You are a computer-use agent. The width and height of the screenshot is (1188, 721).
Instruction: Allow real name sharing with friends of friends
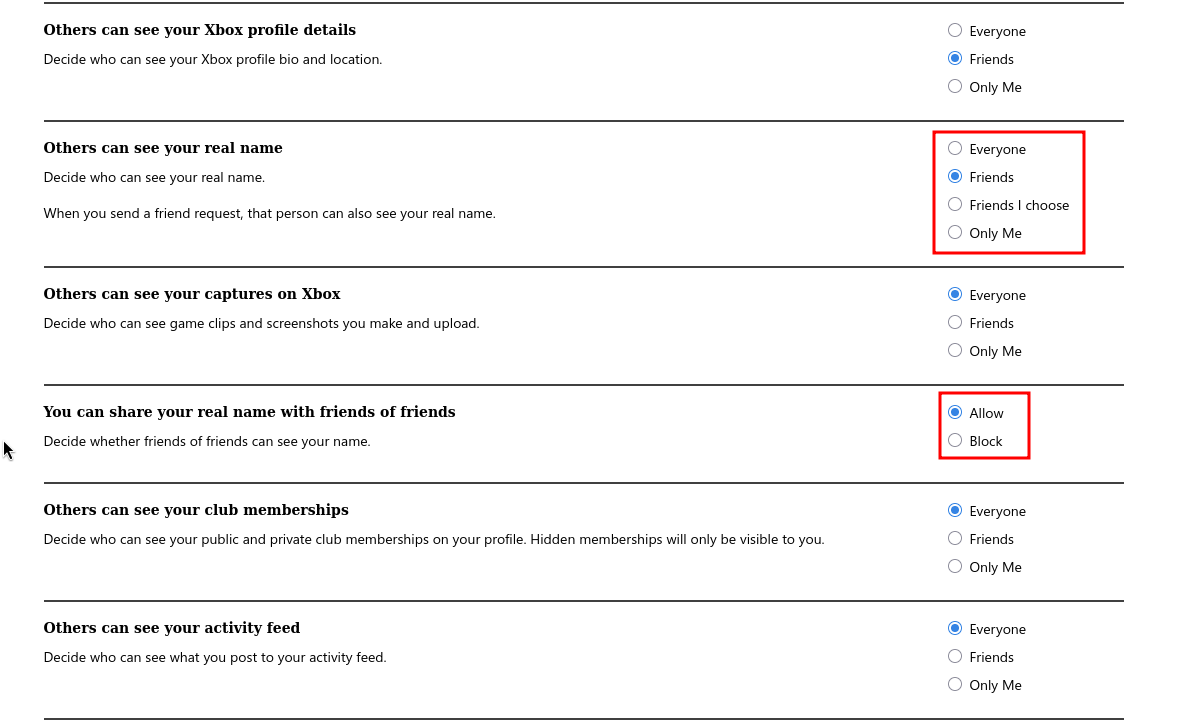955,412
